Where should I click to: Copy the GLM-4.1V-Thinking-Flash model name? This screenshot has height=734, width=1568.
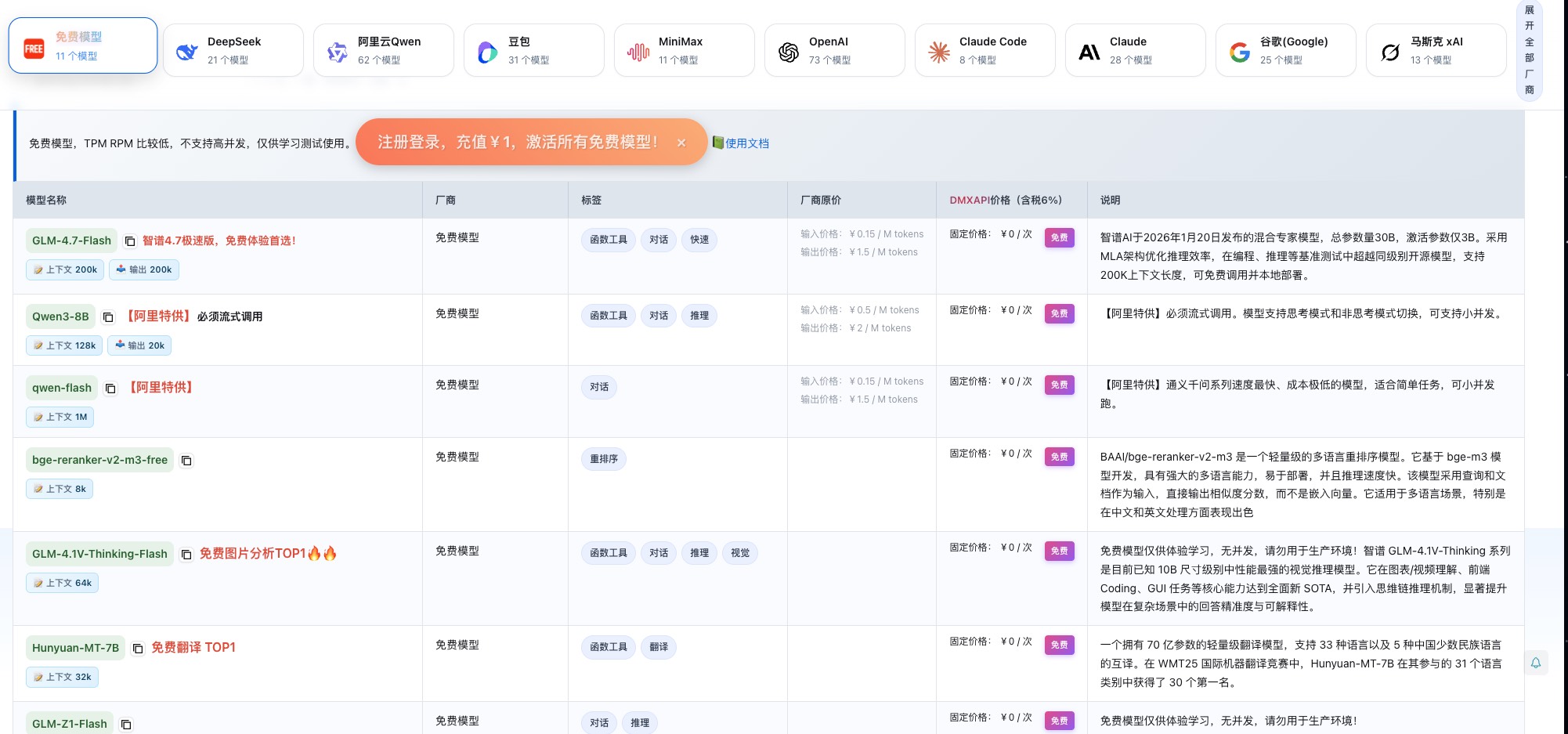click(x=186, y=555)
